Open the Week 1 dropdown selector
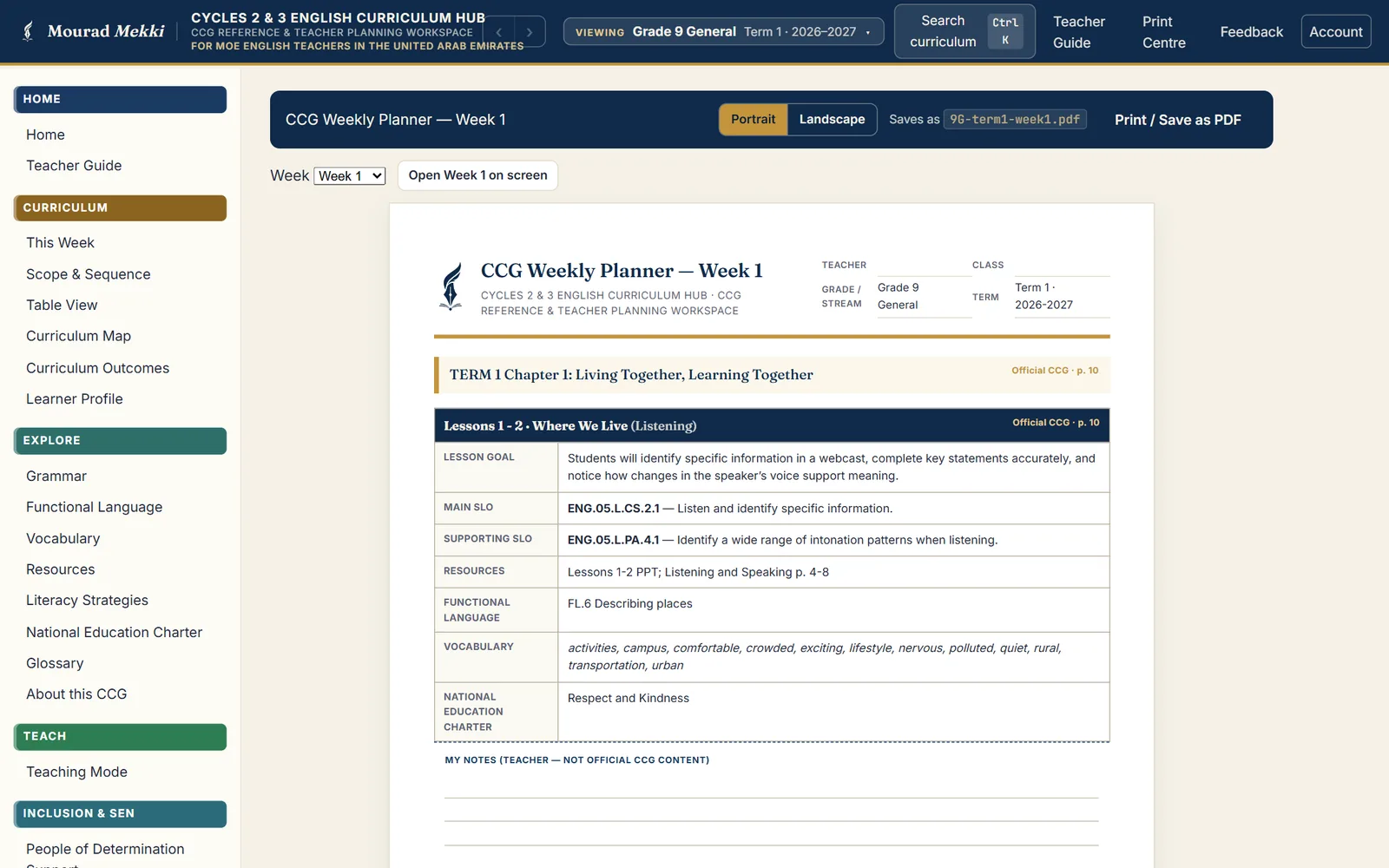The width and height of the screenshot is (1389, 868). pos(349,176)
